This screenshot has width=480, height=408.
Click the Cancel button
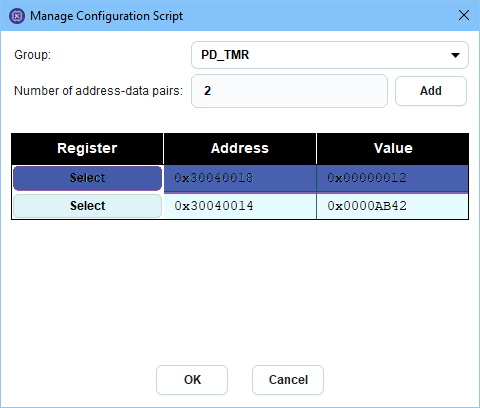click(x=288, y=380)
